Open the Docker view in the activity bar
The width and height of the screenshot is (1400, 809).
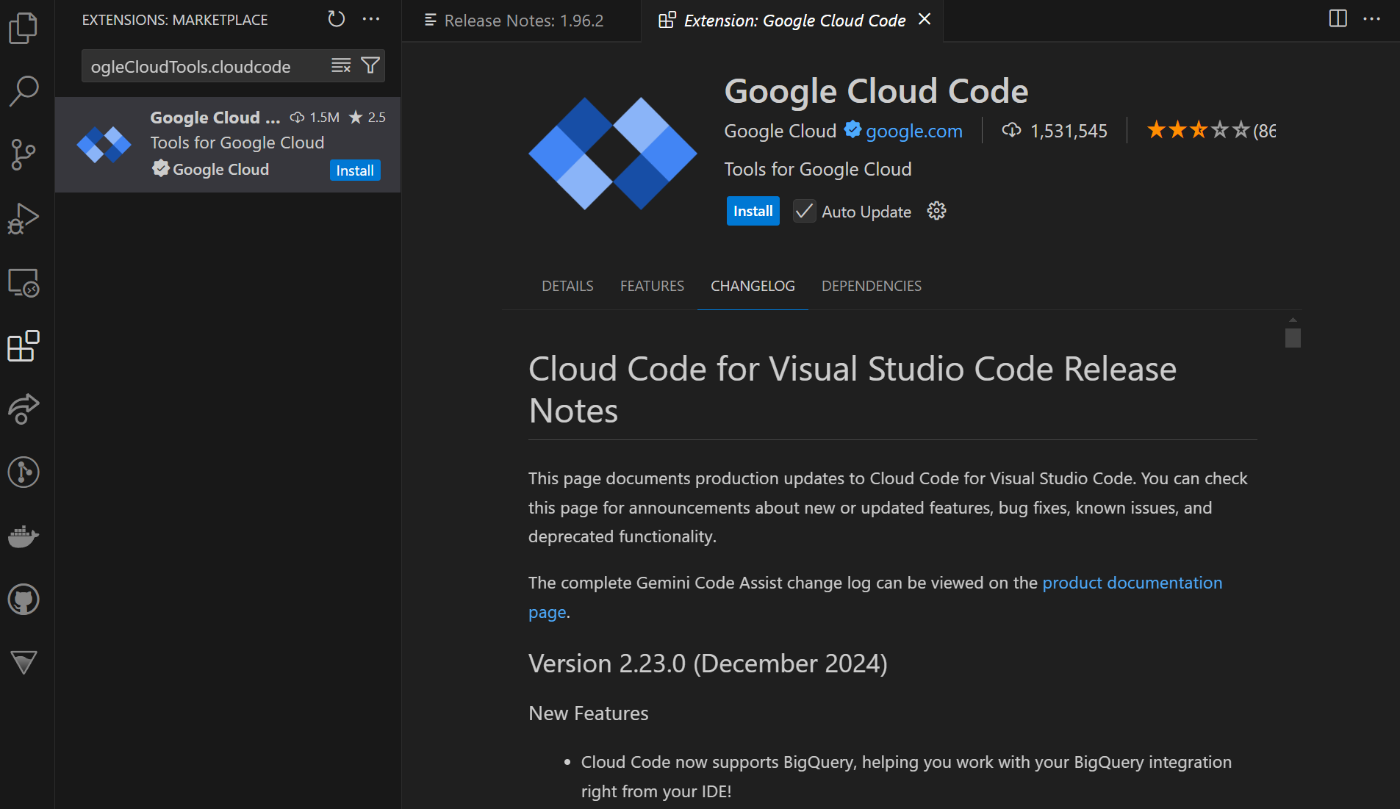24,536
